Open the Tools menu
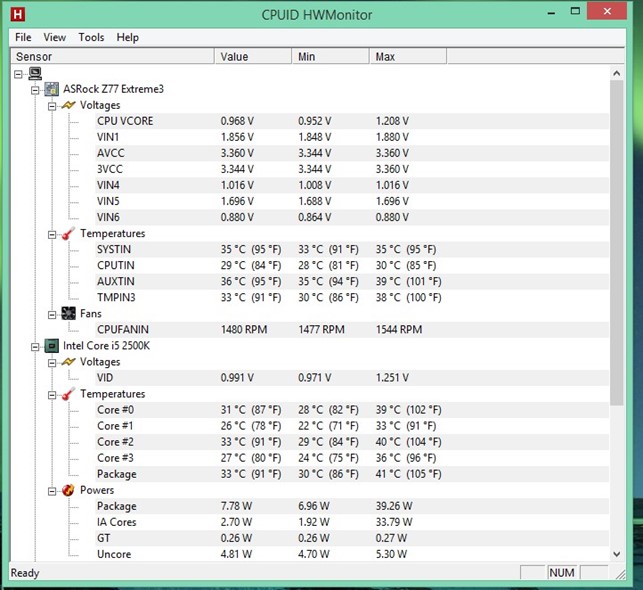643x590 pixels. coord(91,37)
